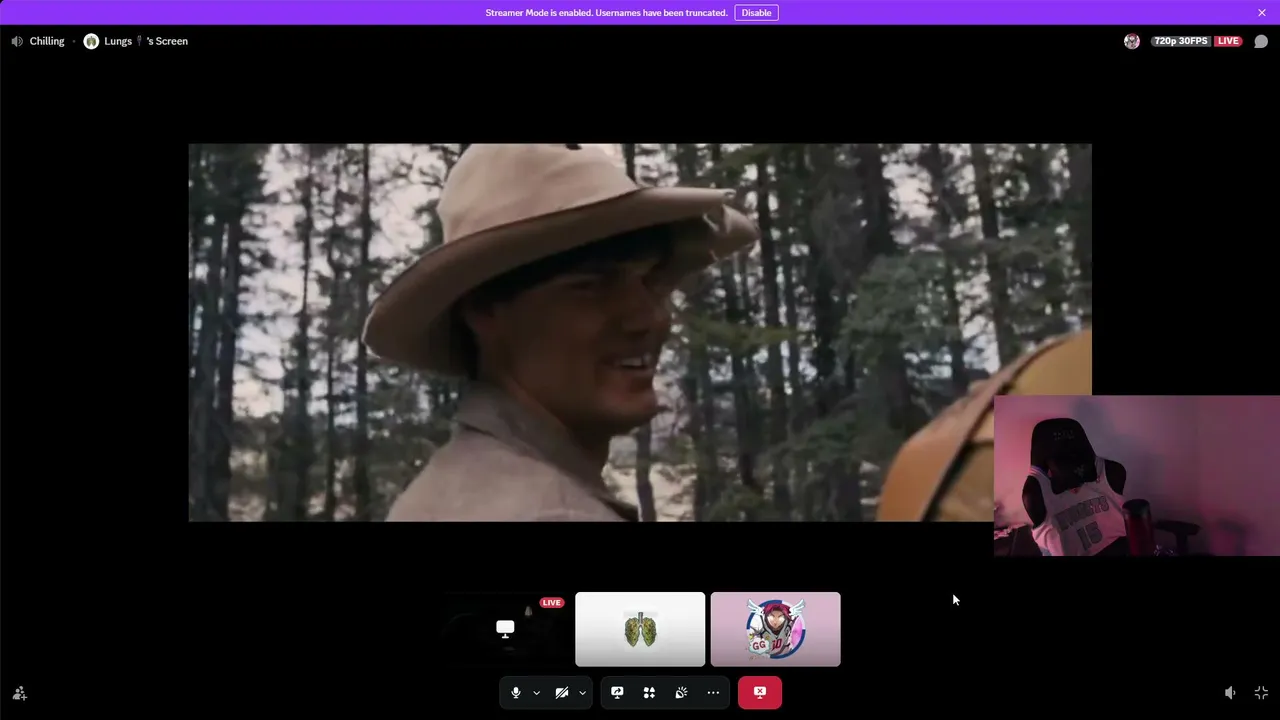Select the Lungs participant tile
Viewport: 1280px width, 720px height.
point(640,629)
